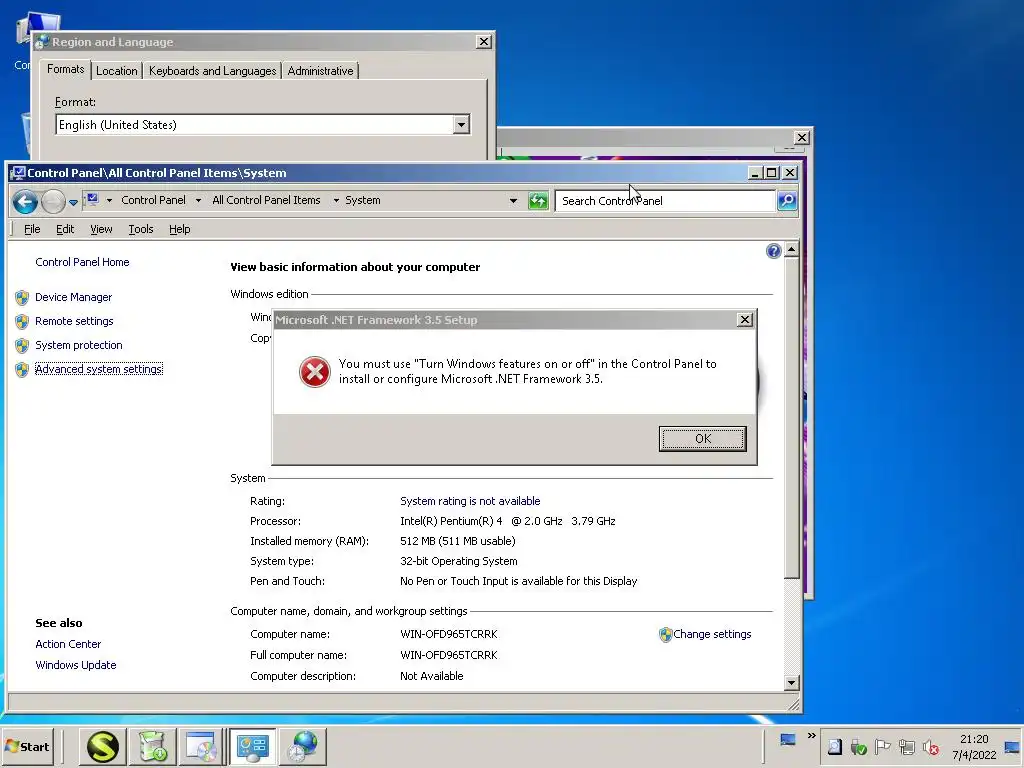This screenshot has height=768, width=1024.
Task: Click OK in the .NET Framework Setup dialog
Action: pos(702,438)
